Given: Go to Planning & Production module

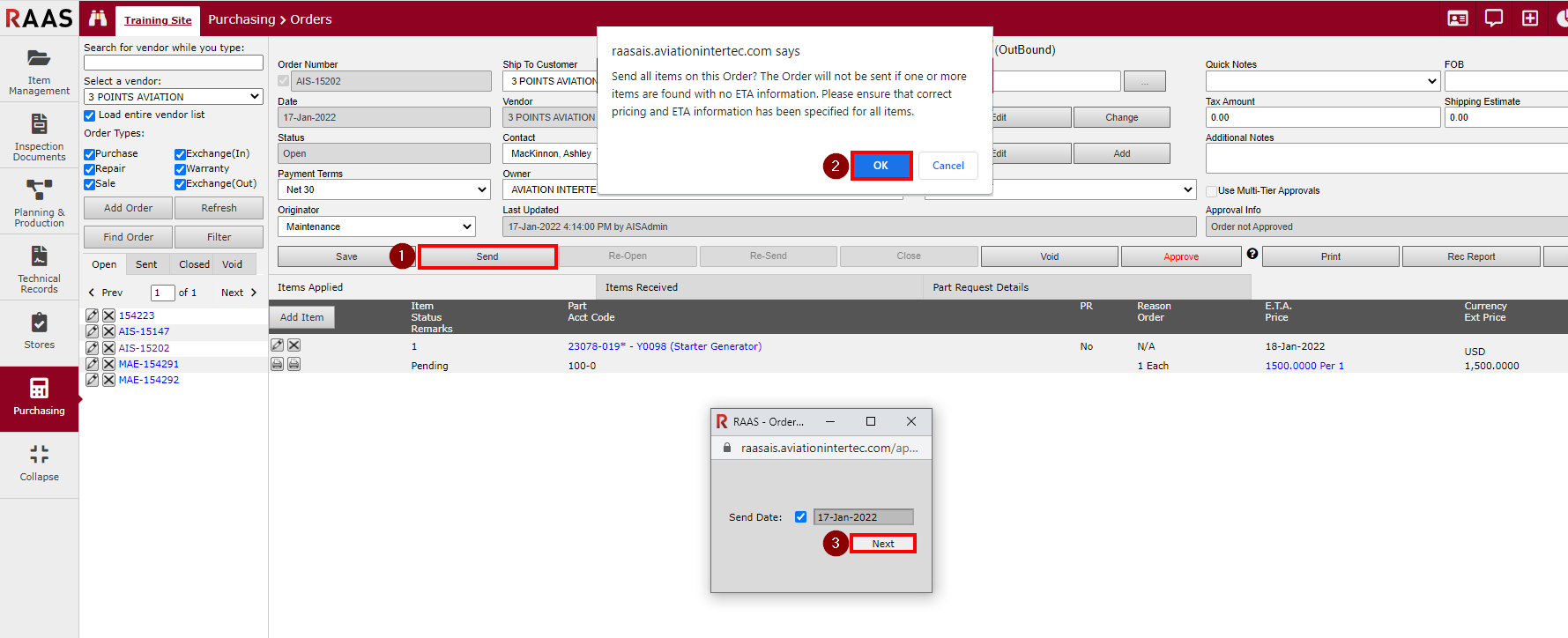Looking at the screenshot, I should click(39, 203).
